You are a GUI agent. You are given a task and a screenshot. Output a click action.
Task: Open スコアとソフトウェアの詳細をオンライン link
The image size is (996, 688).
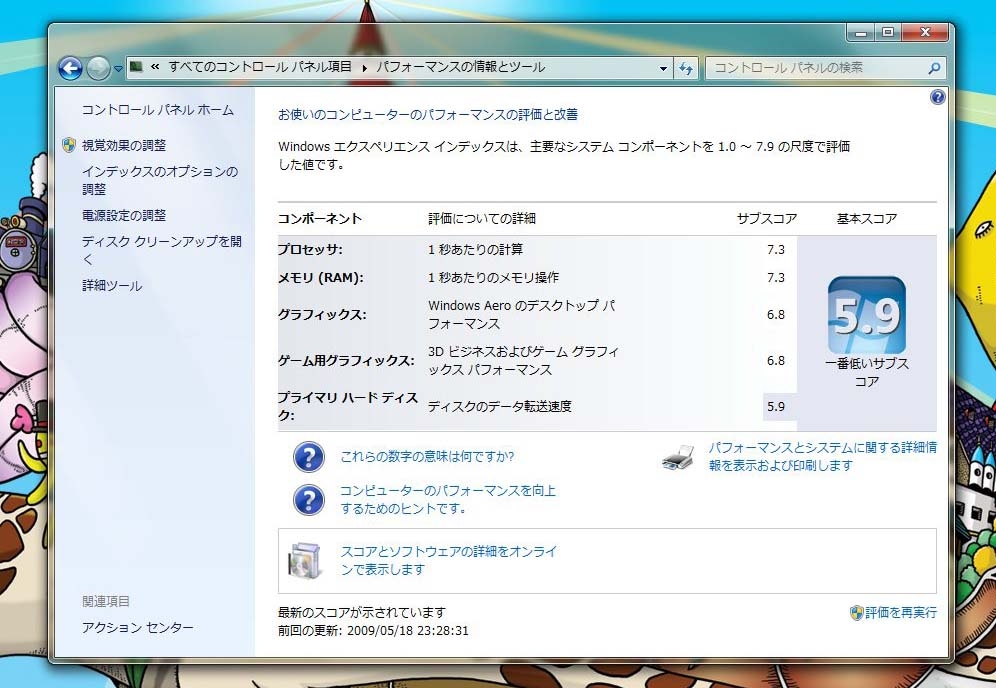pos(448,560)
